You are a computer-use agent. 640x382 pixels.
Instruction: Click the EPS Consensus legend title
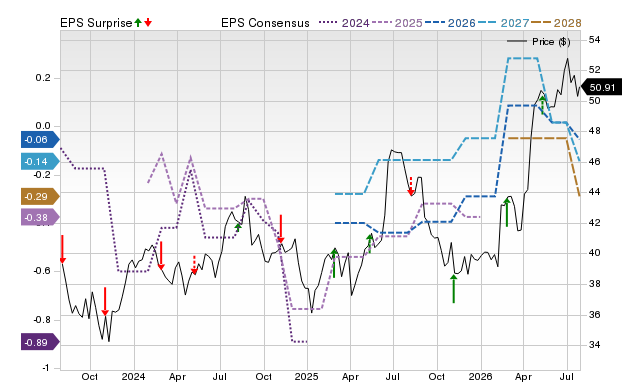[x=265, y=23]
